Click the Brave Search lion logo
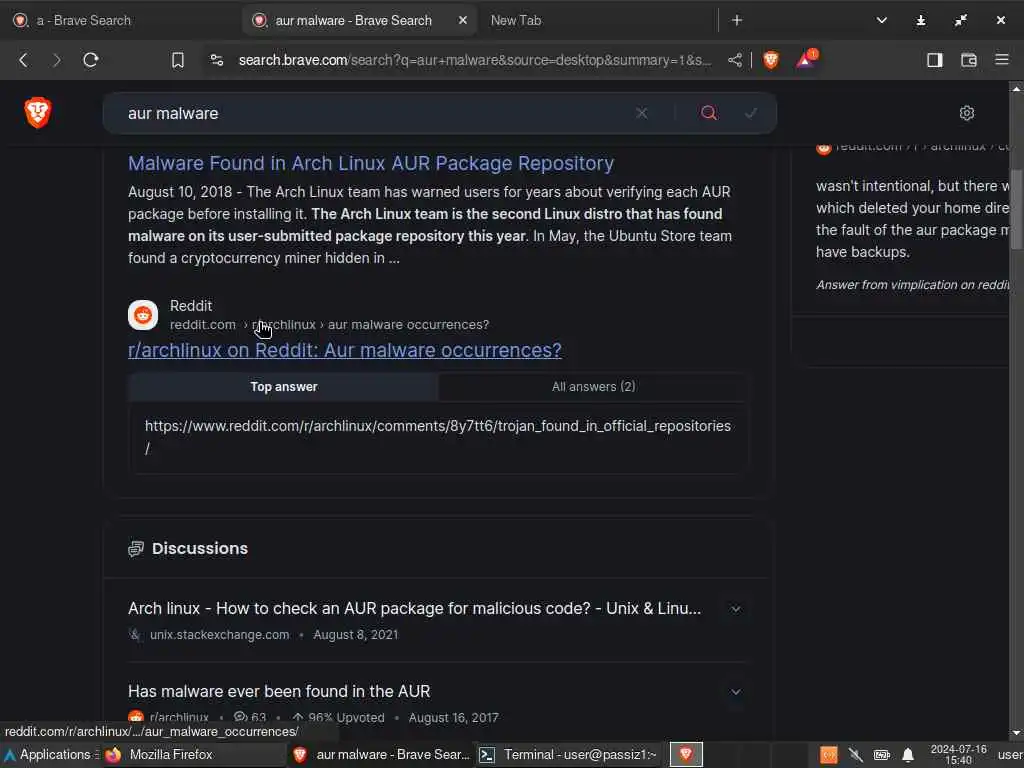The image size is (1024, 768). point(38,112)
